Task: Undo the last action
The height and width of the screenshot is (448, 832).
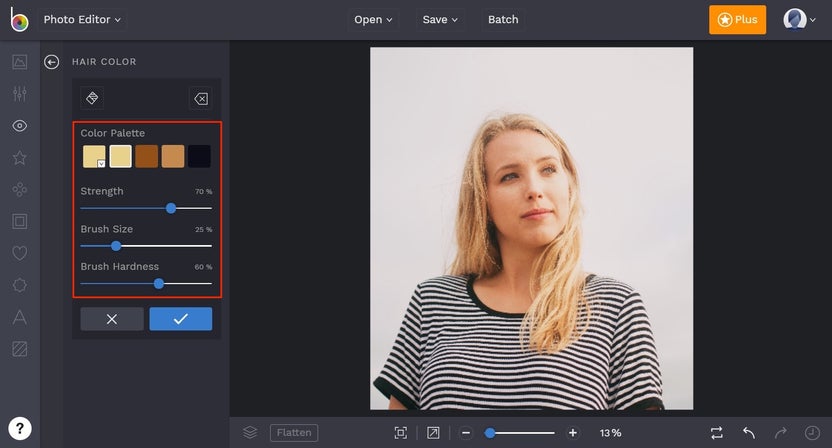Action: pyautogui.click(x=749, y=433)
